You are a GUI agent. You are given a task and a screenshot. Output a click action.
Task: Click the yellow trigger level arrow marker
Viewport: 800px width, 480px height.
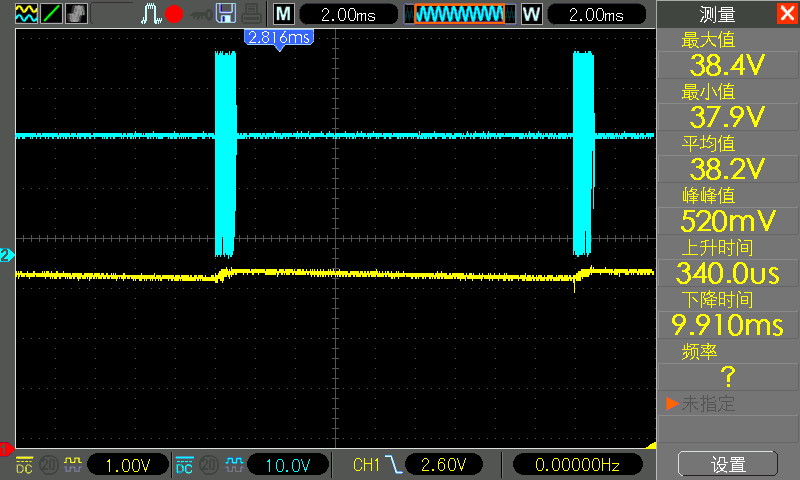pyautogui.click(x=651, y=446)
